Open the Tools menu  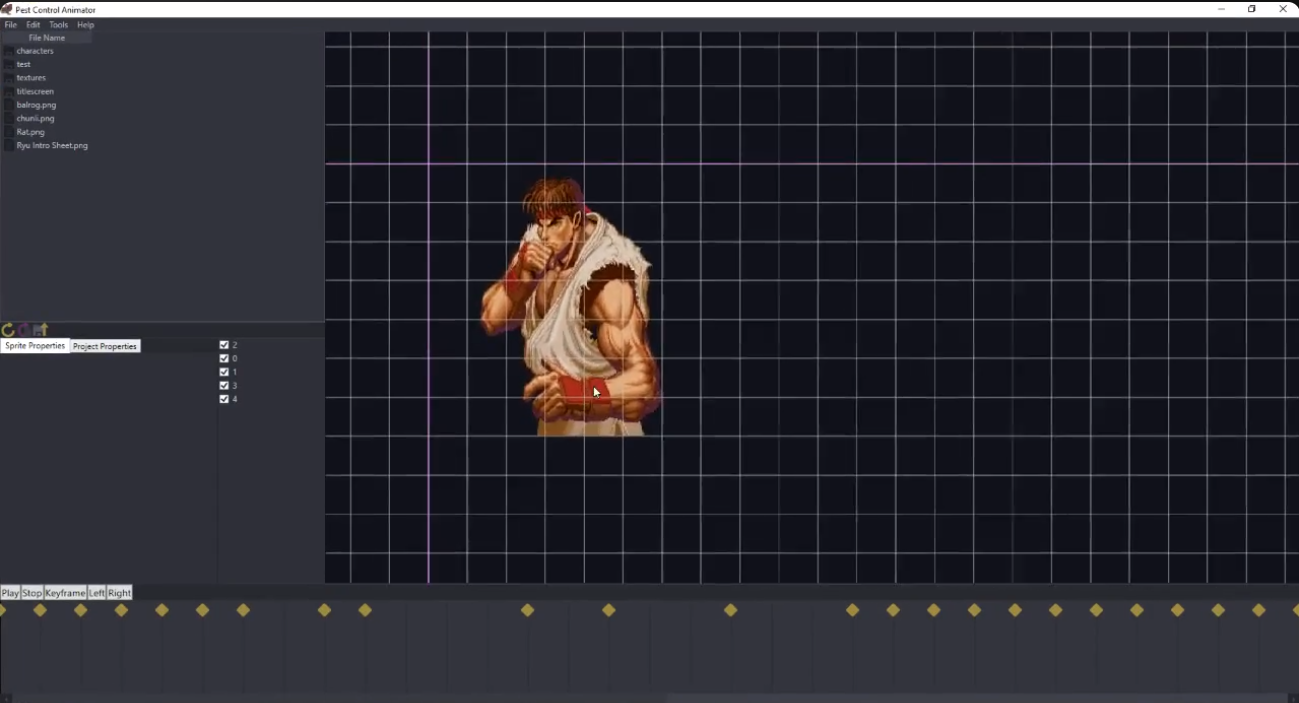[x=57, y=24]
